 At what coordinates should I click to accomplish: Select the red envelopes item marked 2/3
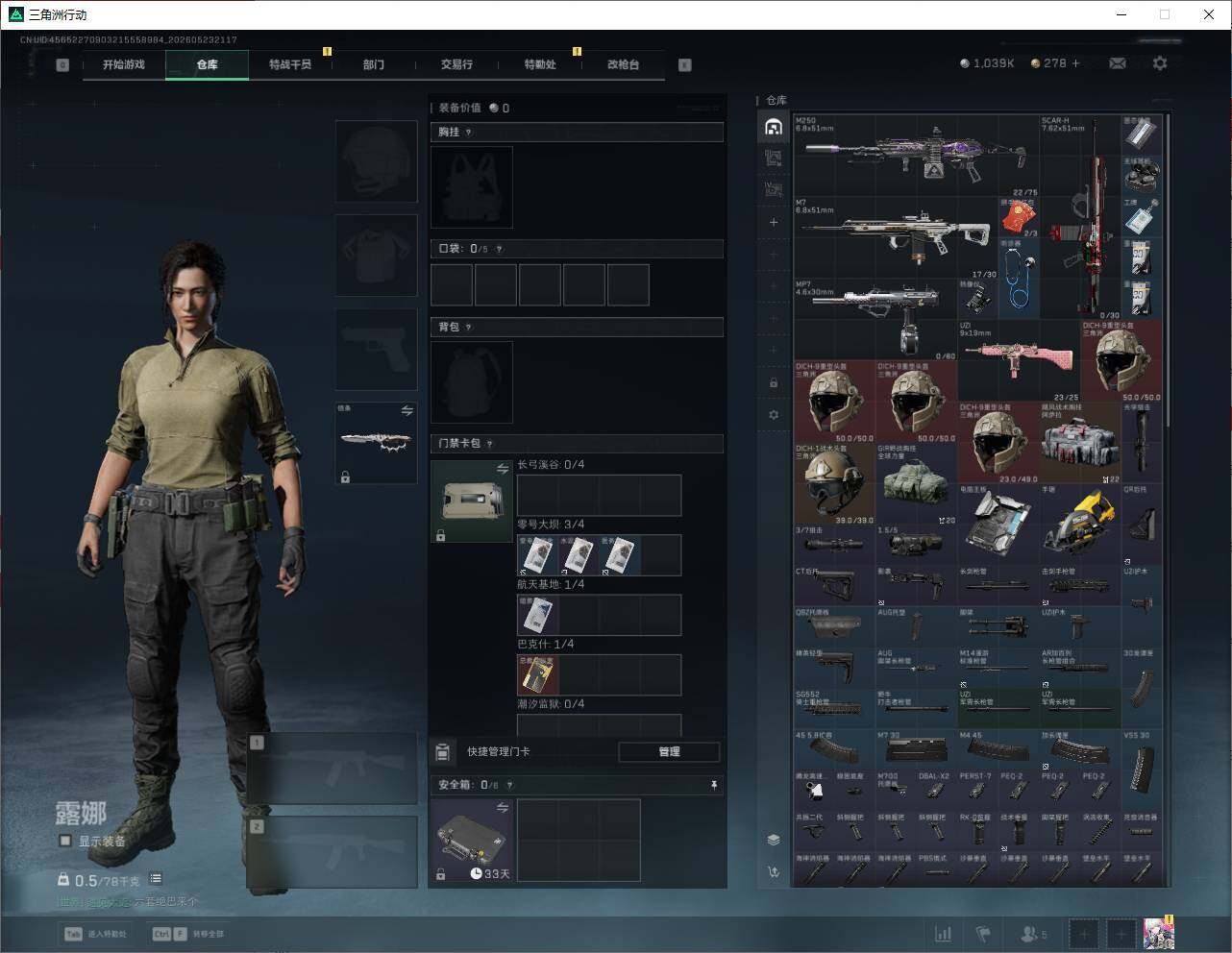(x=1020, y=217)
